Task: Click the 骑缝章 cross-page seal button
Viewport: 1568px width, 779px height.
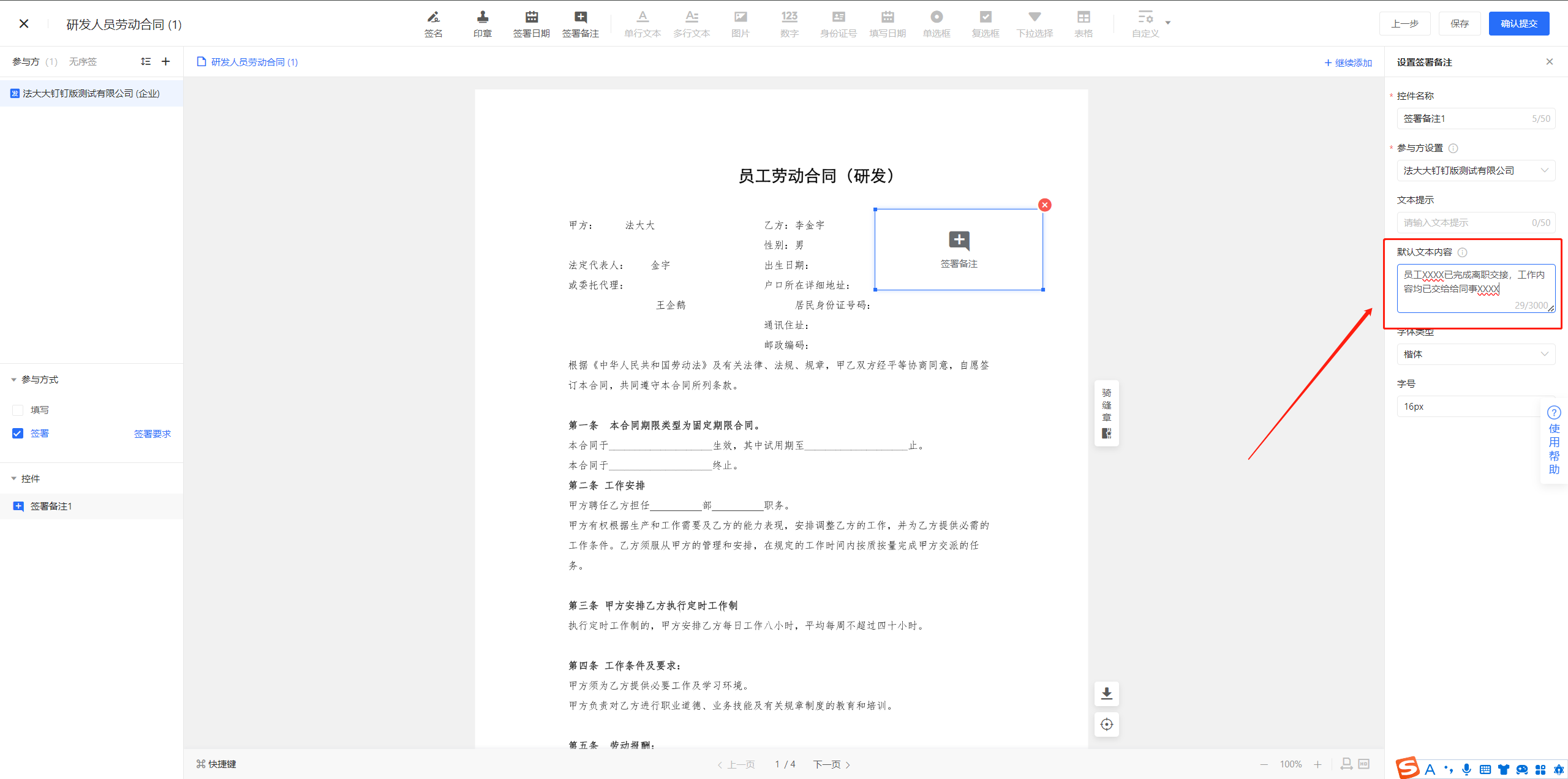Action: pos(1106,412)
